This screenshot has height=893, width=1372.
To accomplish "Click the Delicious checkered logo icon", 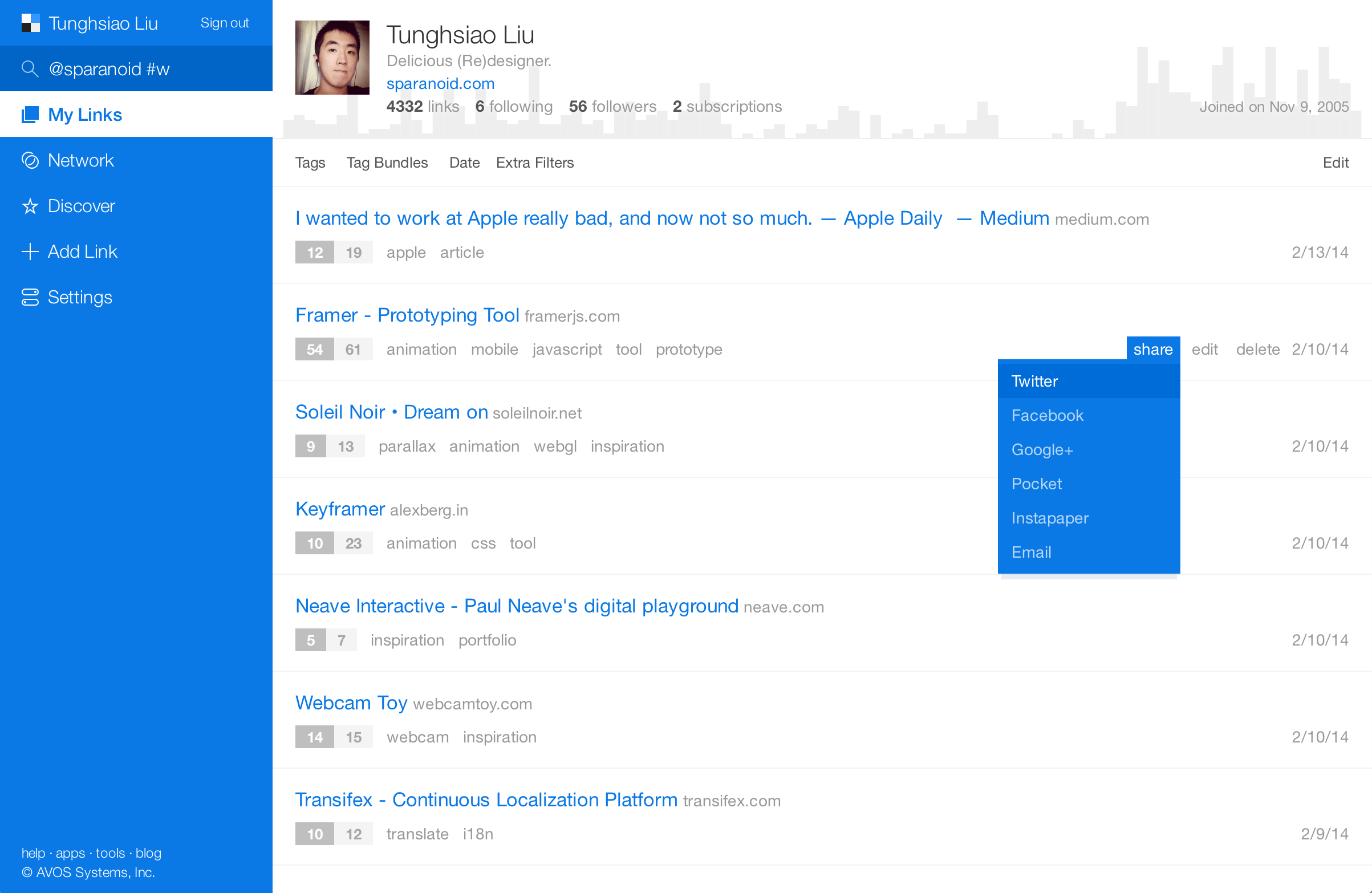I will point(31,23).
